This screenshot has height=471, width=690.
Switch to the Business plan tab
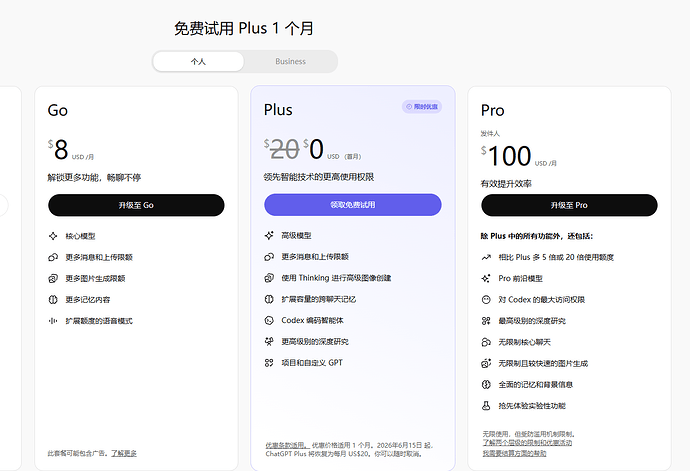click(x=290, y=62)
